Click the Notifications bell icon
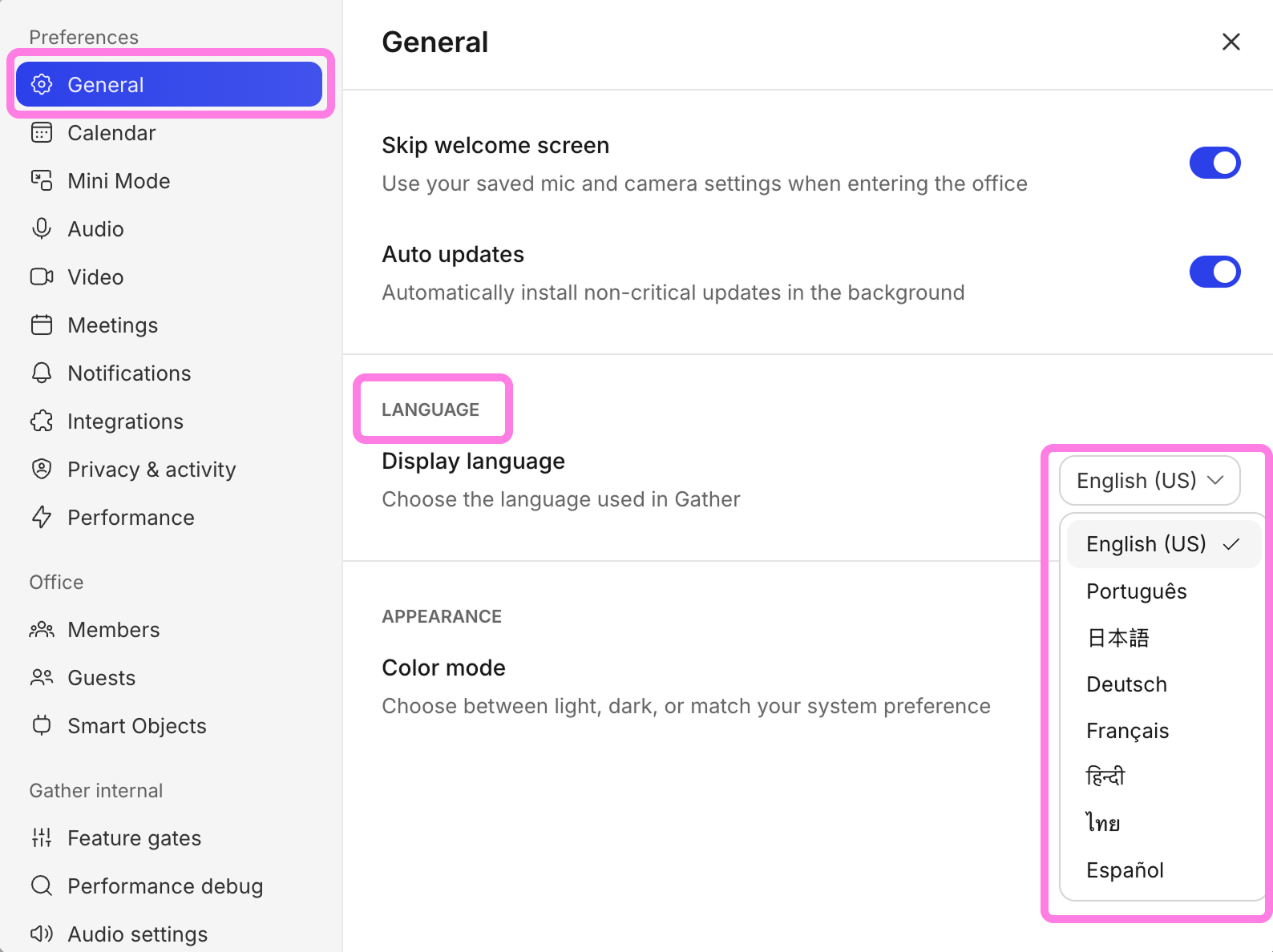Viewport: 1273px width, 952px height. 42,373
